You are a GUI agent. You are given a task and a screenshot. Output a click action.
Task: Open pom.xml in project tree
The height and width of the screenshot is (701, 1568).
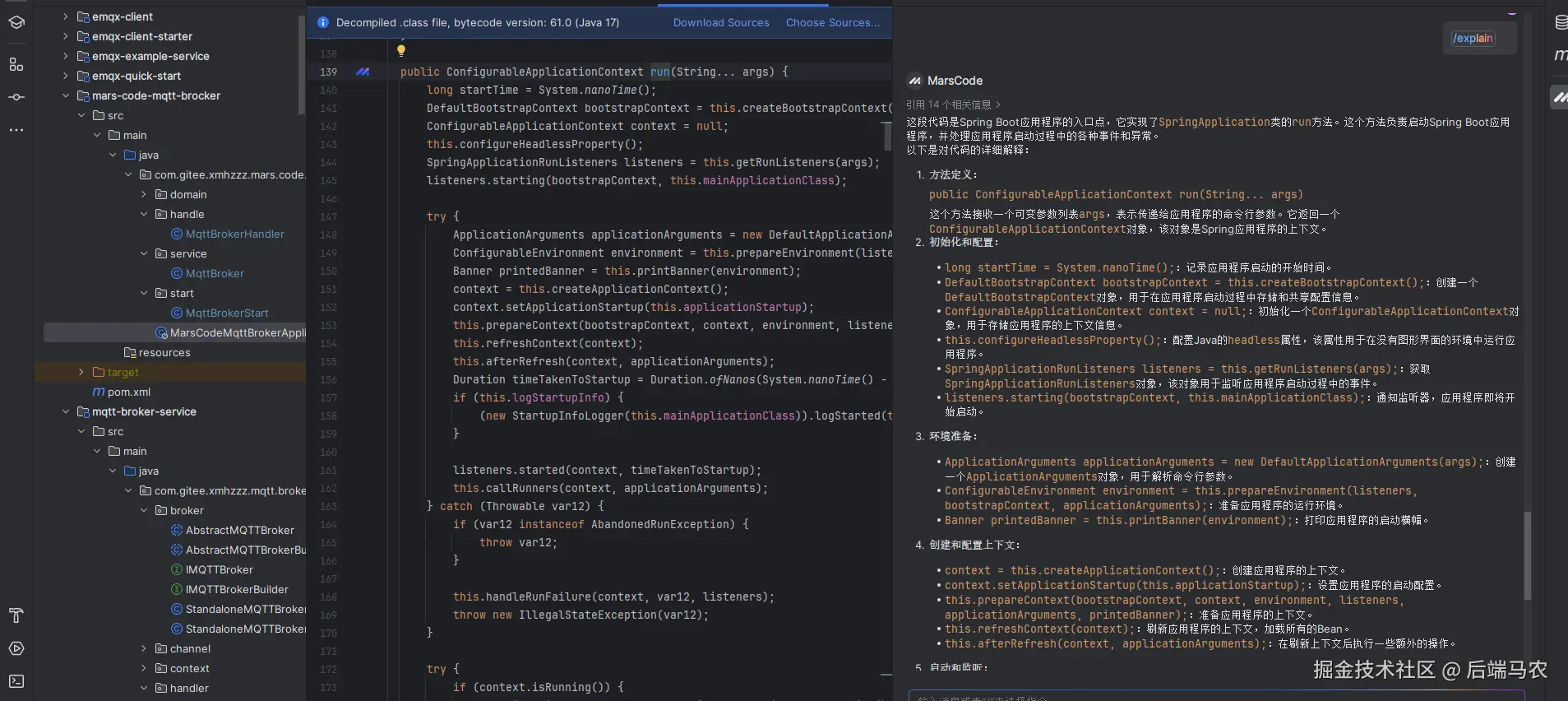click(121, 392)
